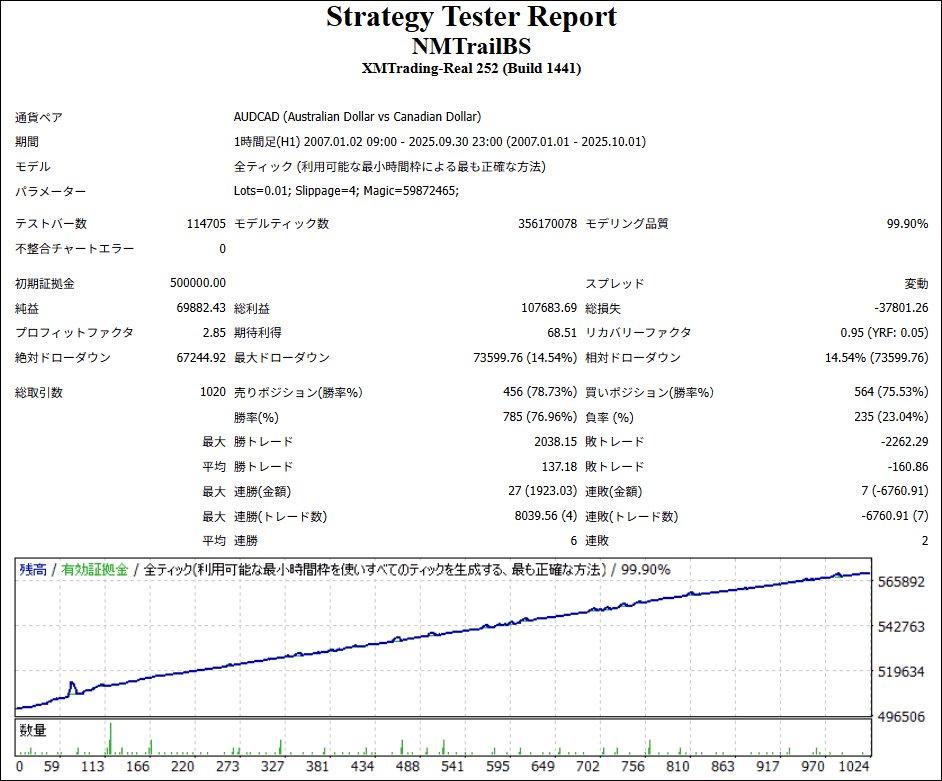Click the profit factor value 2.85
The width and height of the screenshot is (942, 781).
pos(214,333)
